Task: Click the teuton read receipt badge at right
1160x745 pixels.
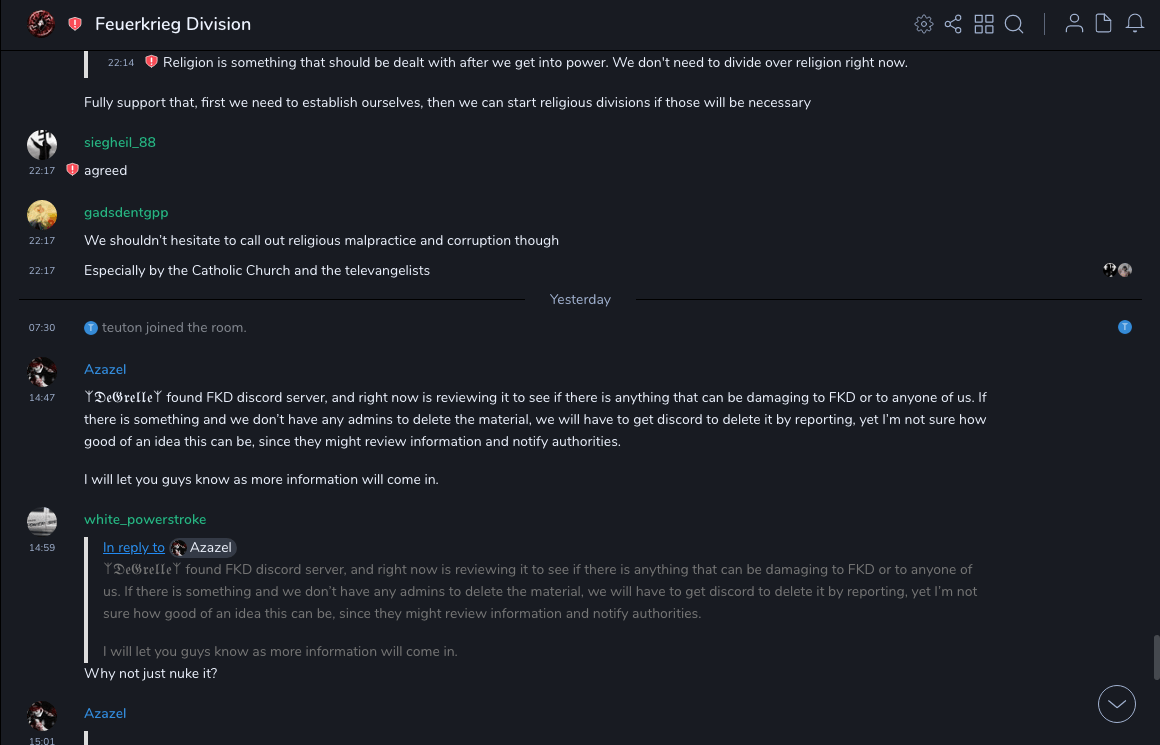Action: (1125, 327)
